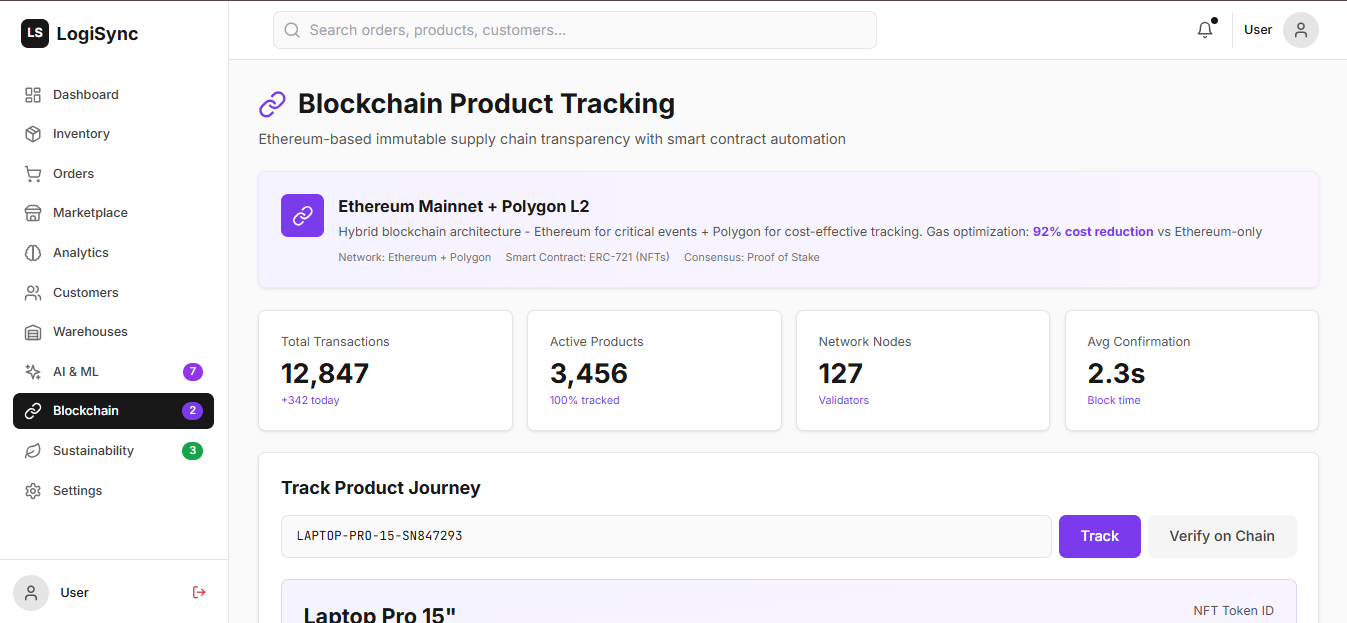Click the "NFT Token ID" label
Image resolution: width=1347 pixels, height=623 pixels.
click(1234, 610)
